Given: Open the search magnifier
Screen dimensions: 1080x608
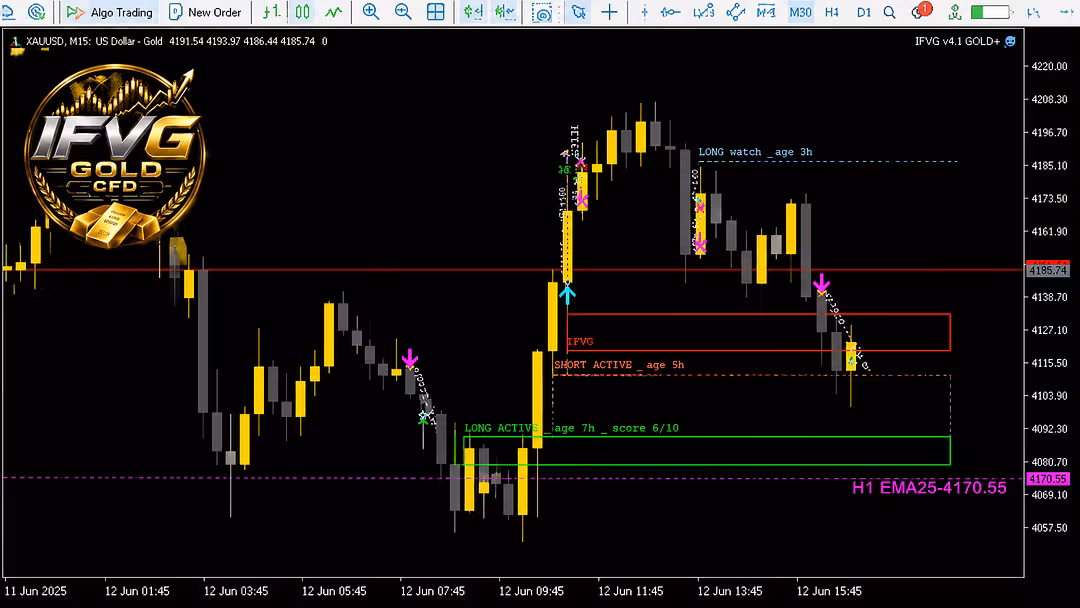Looking at the screenshot, I should point(890,12).
